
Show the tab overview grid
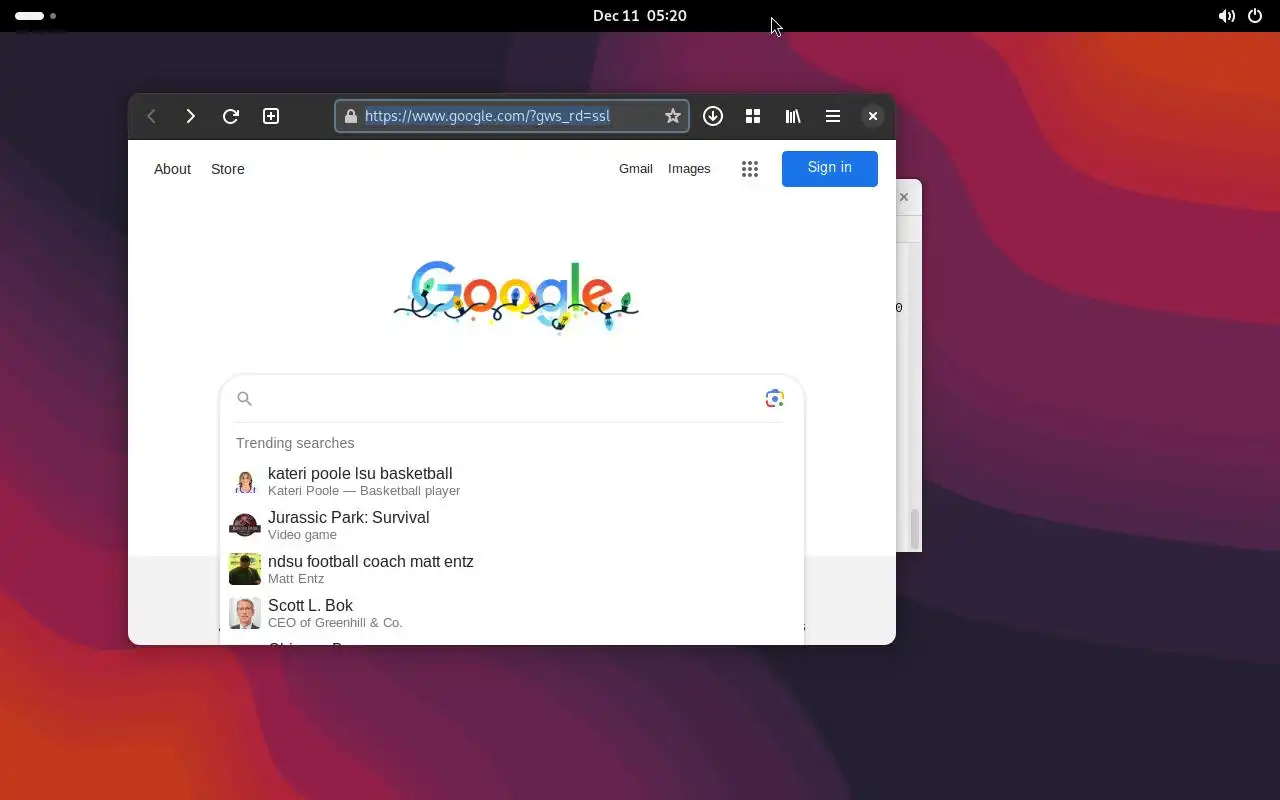[x=753, y=116]
